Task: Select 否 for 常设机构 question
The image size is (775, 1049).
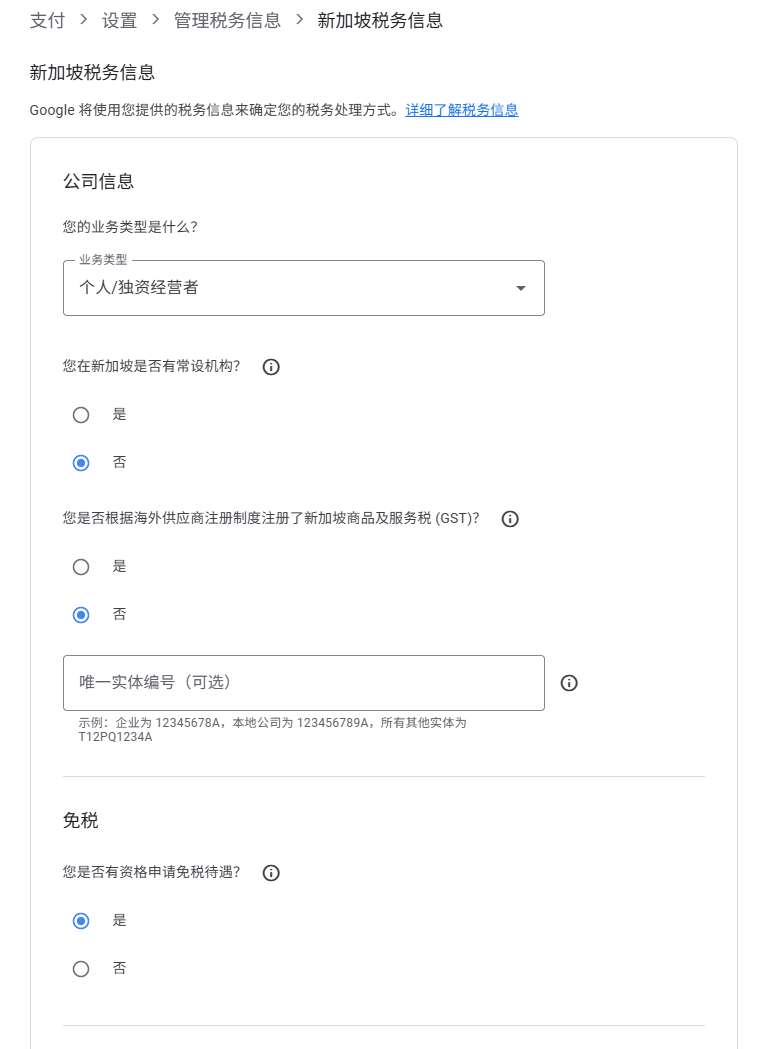Action: pyautogui.click(x=81, y=462)
